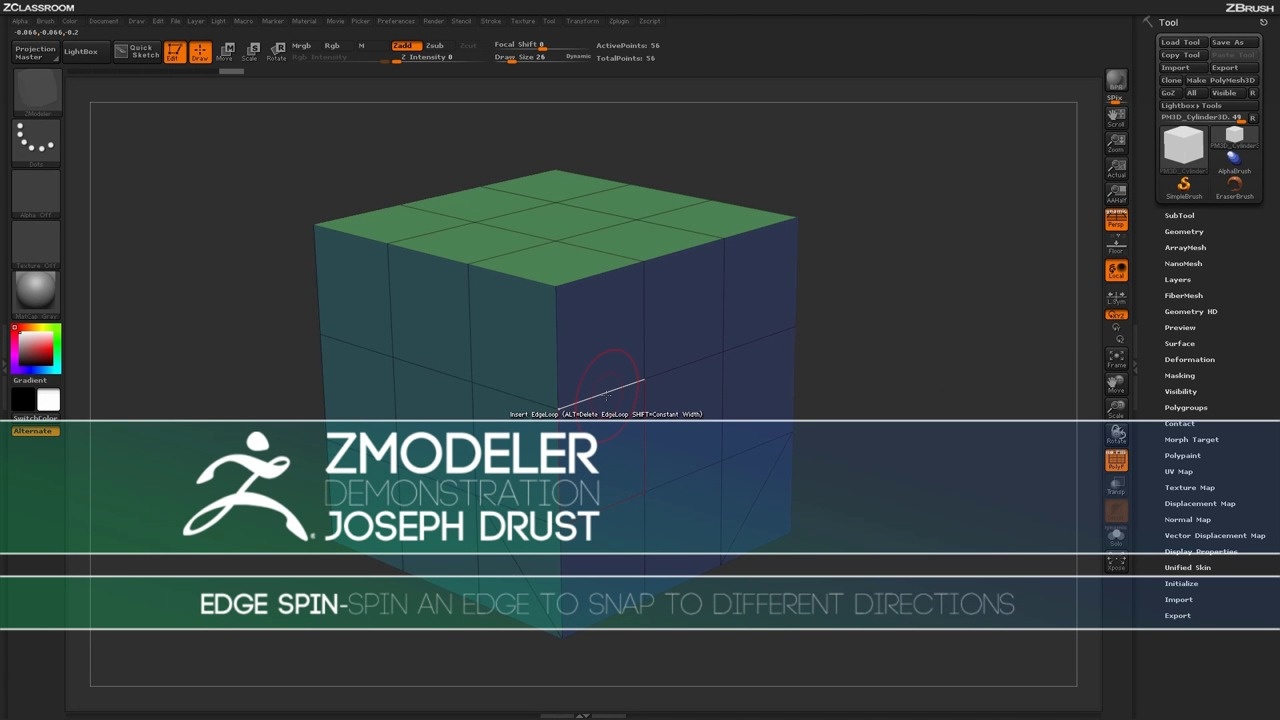Select the right shelf Rotate view icon

click(x=1116, y=435)
